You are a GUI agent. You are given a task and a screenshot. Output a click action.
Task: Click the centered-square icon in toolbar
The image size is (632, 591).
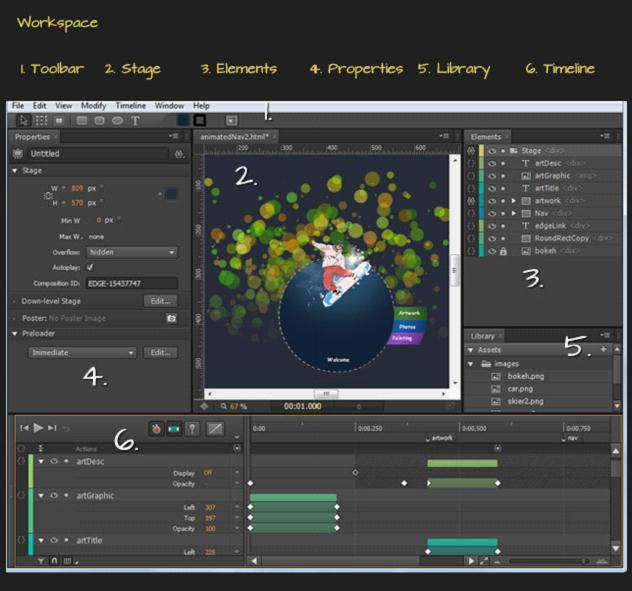pyautogui.click(x=231, y=120)
